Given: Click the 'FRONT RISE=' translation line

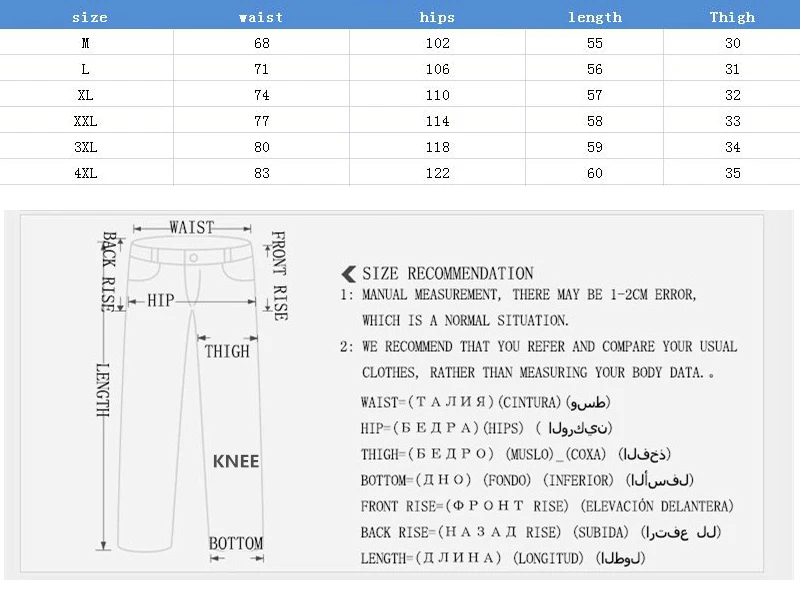Looking at the screenshot, I should click(x=547, y=506).
